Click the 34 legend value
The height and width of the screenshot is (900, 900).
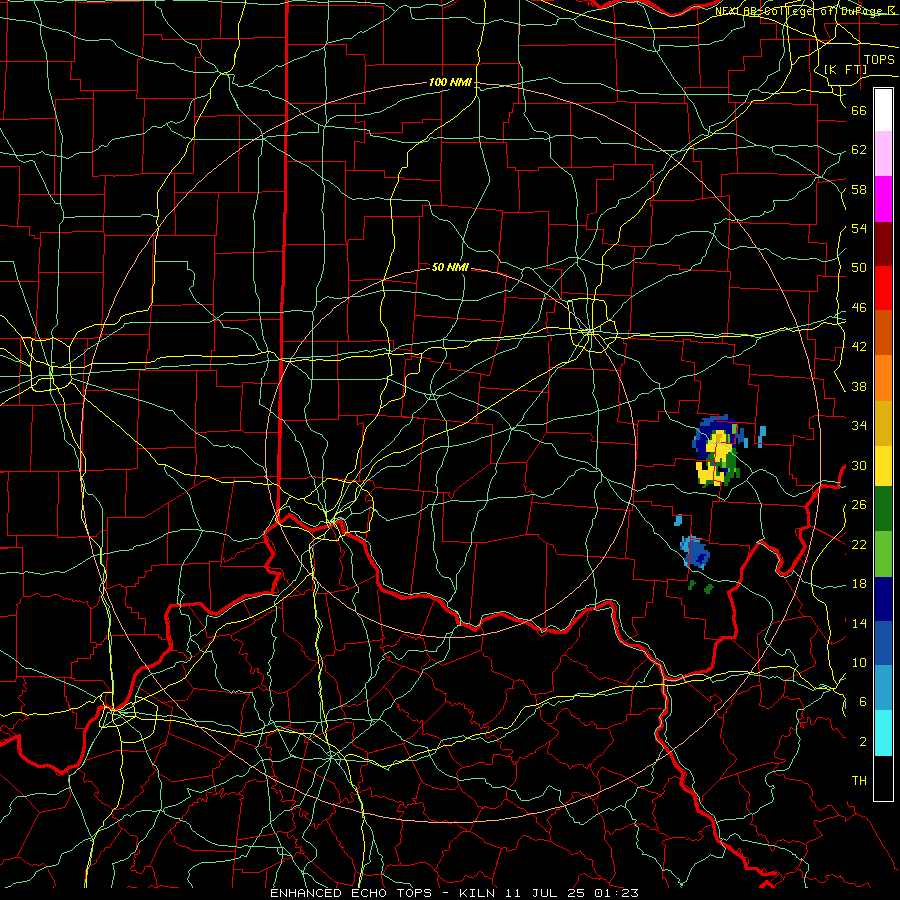tap(859, 426)
